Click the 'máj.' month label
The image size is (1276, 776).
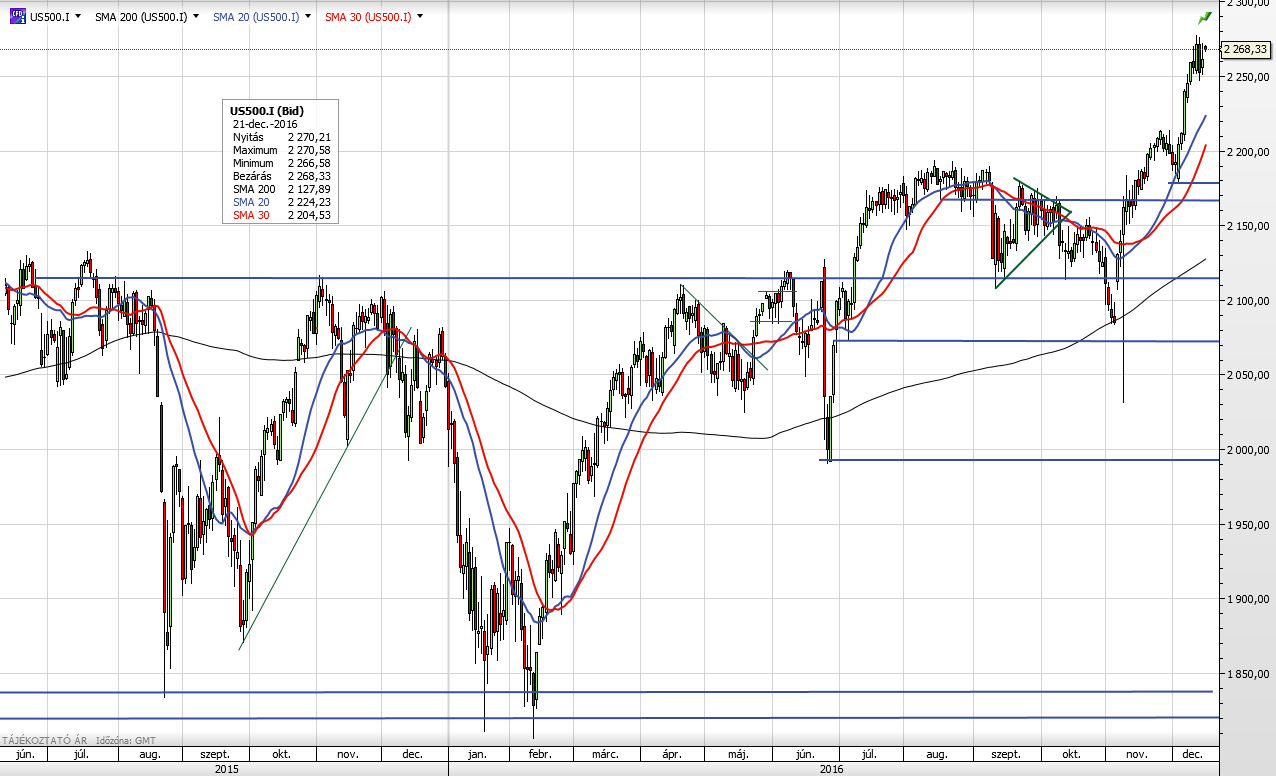tap(738, 753)
